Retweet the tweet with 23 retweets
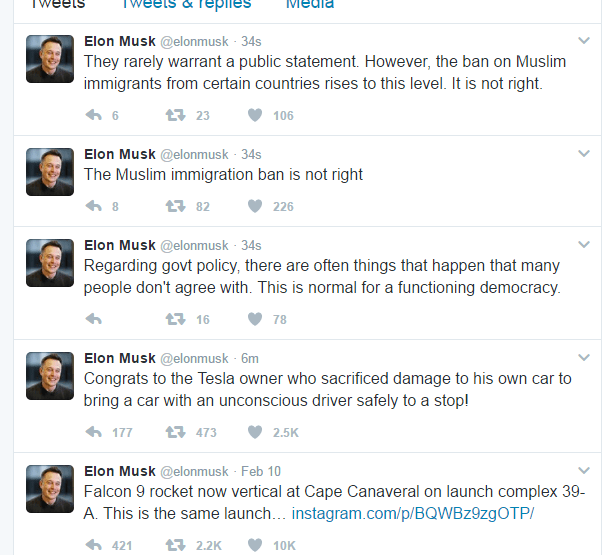This screenshot has width=602, height=555. [x=175, y=115]
